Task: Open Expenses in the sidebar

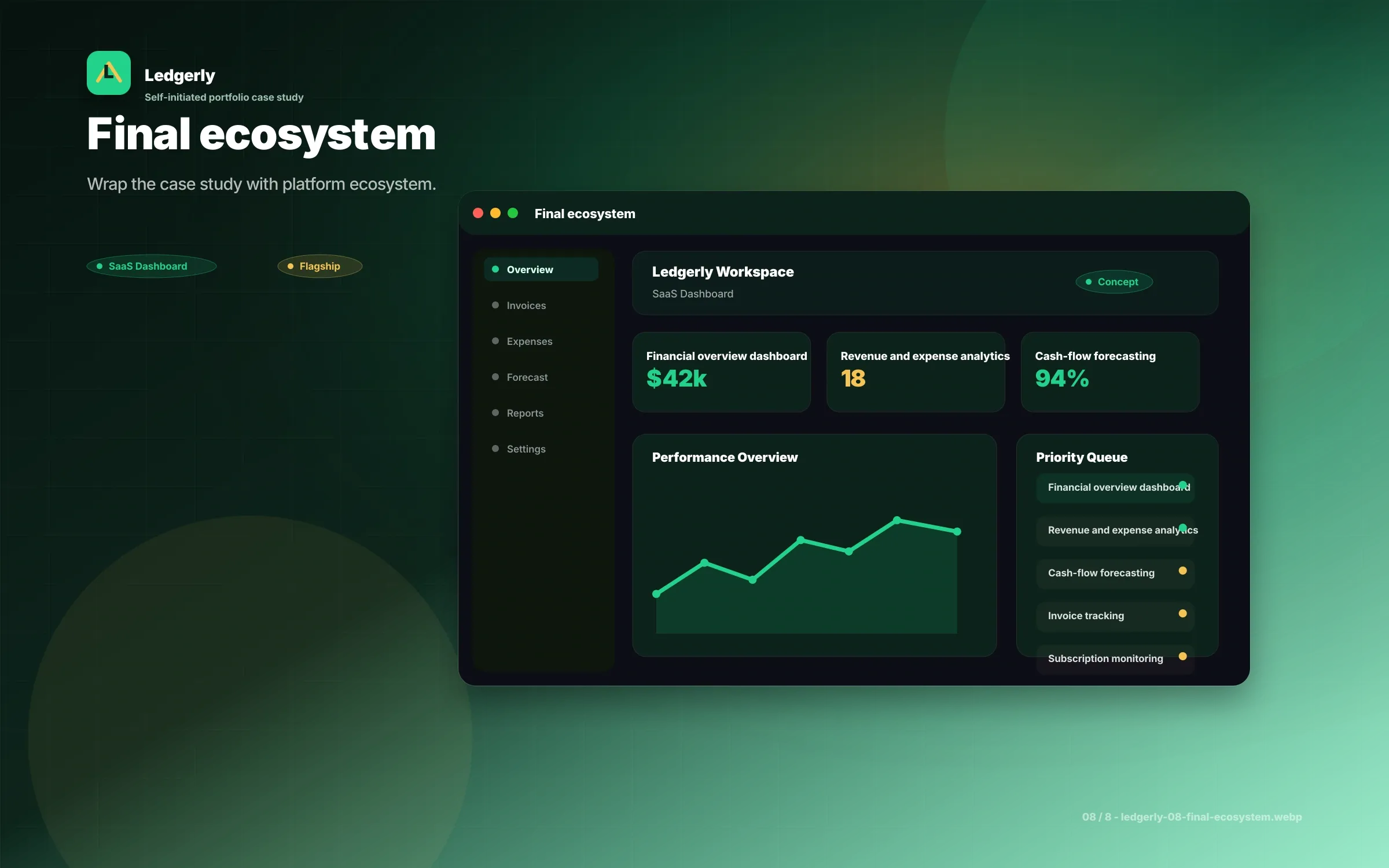Action: point(541,341)
